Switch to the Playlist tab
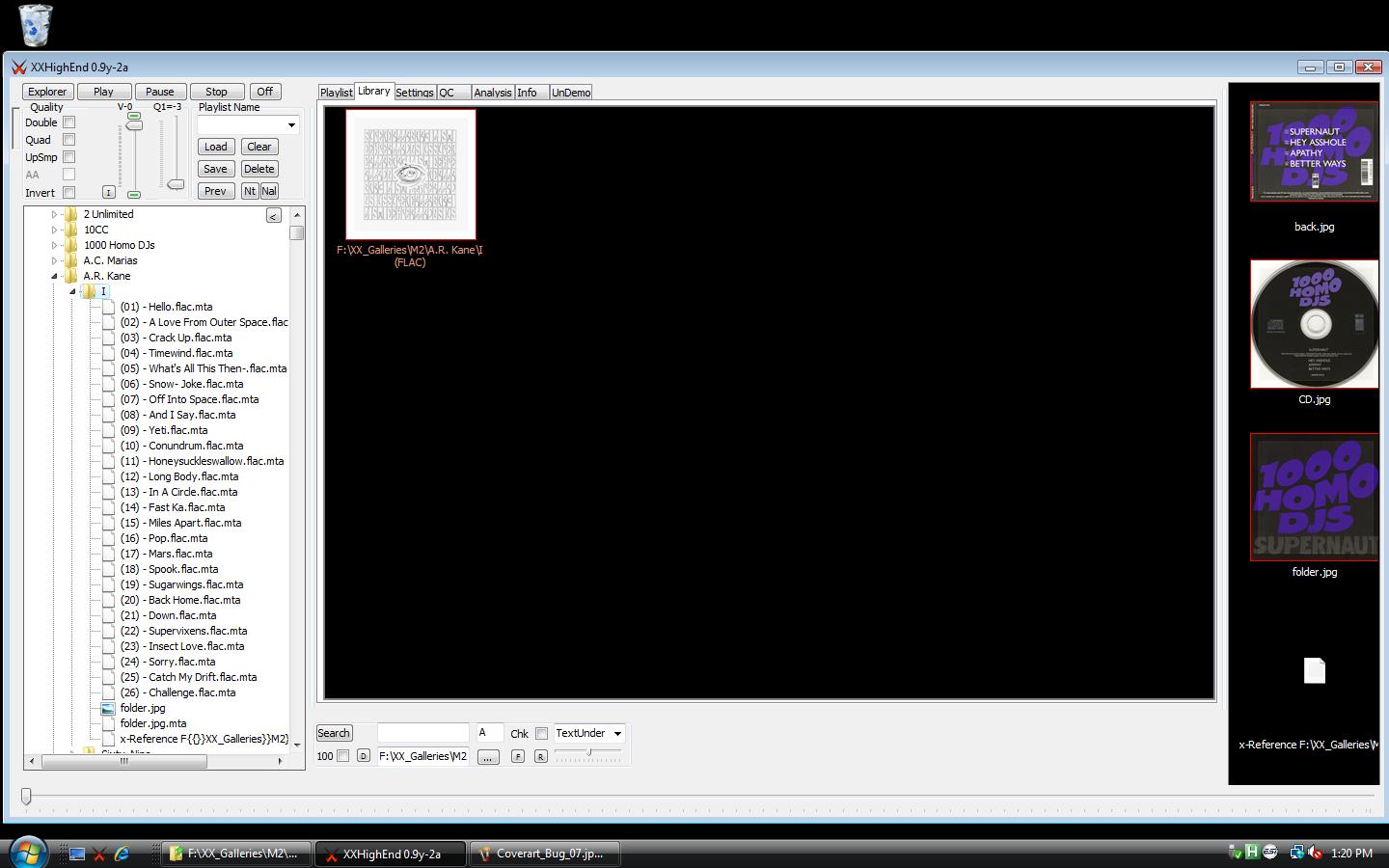Image resolution: width=1389 pixels, height=868 pixels. click(337, 93)
